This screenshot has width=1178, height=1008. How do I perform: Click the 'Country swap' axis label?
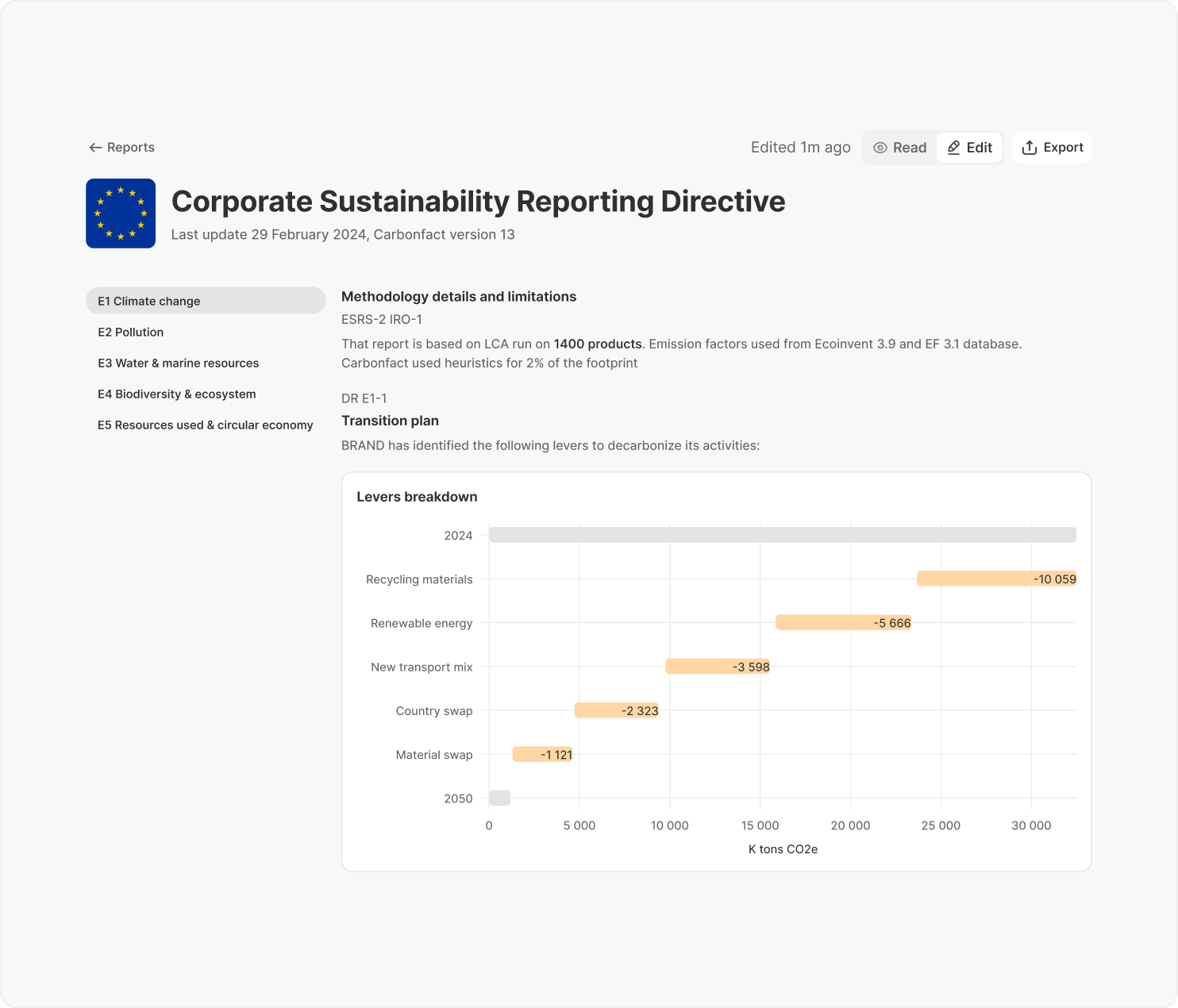(434, 711)
